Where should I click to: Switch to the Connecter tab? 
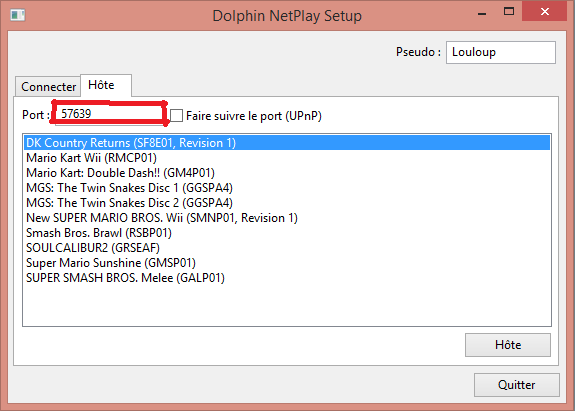pyautogui.click(x=48, y=87)
